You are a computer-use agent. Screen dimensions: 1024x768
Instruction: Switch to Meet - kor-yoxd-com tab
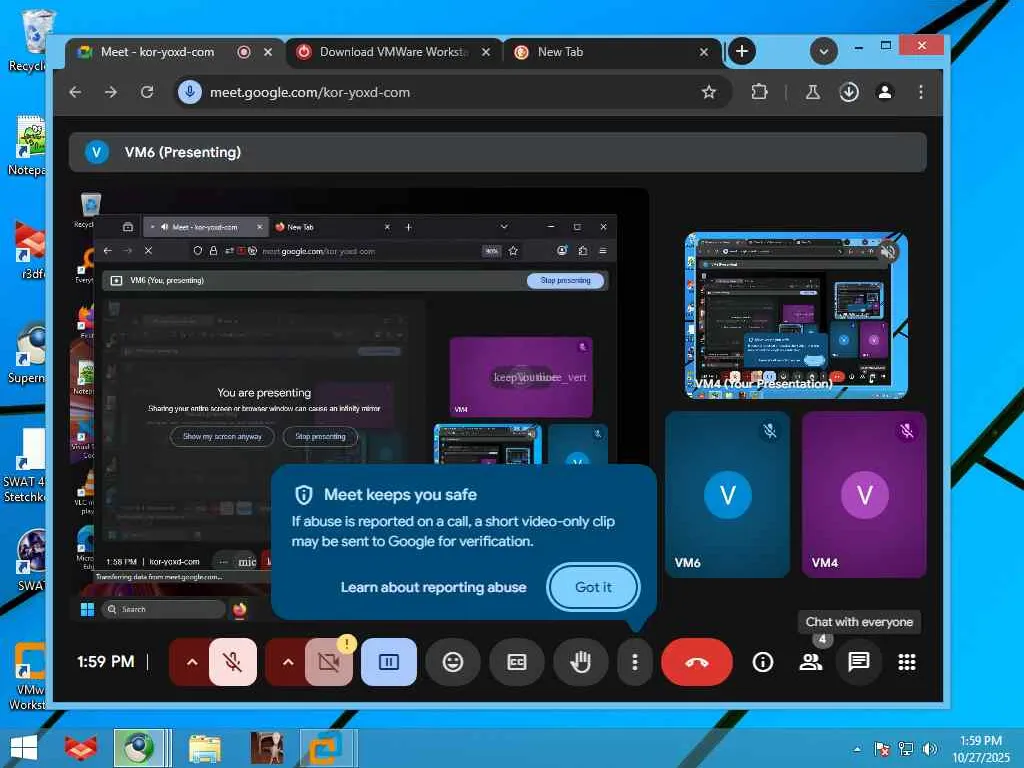click(x=157, y=52)
